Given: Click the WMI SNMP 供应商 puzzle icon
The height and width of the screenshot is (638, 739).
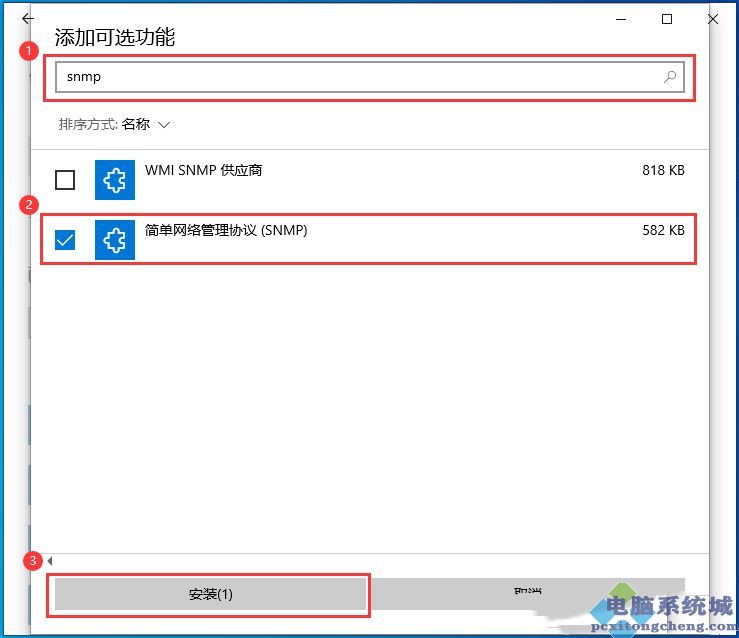Looking at the screenshot, I should click(x=115, y=180).
